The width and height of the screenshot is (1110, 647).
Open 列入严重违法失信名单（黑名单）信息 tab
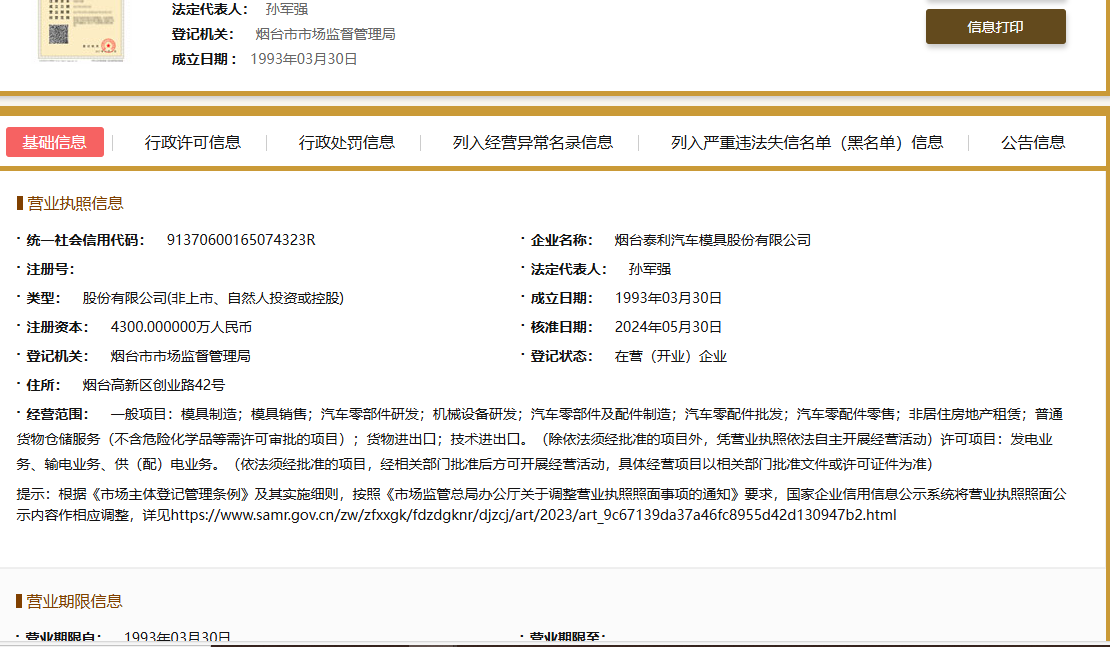coord(807,142)
